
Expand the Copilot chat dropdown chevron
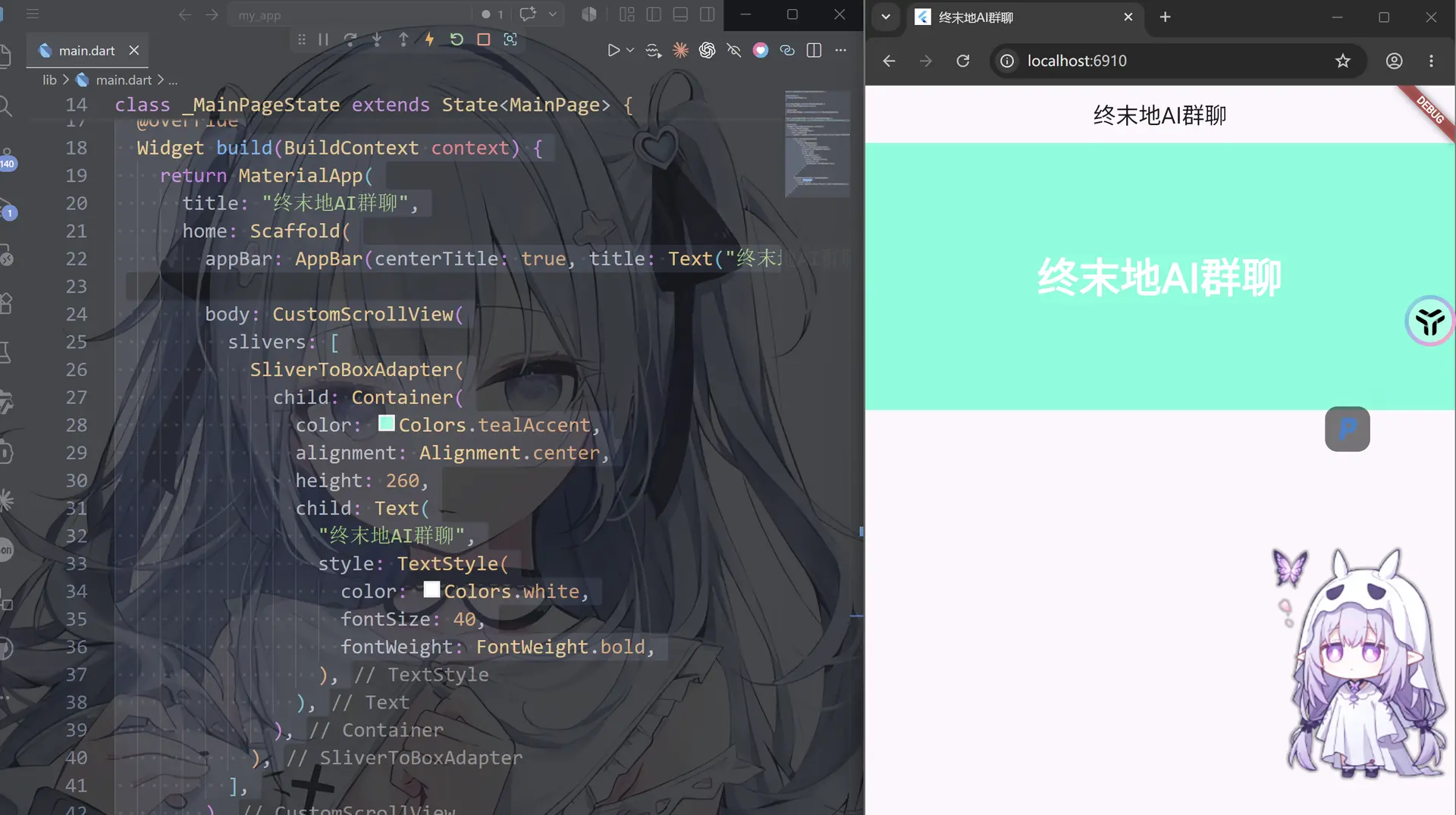(553, 14)
